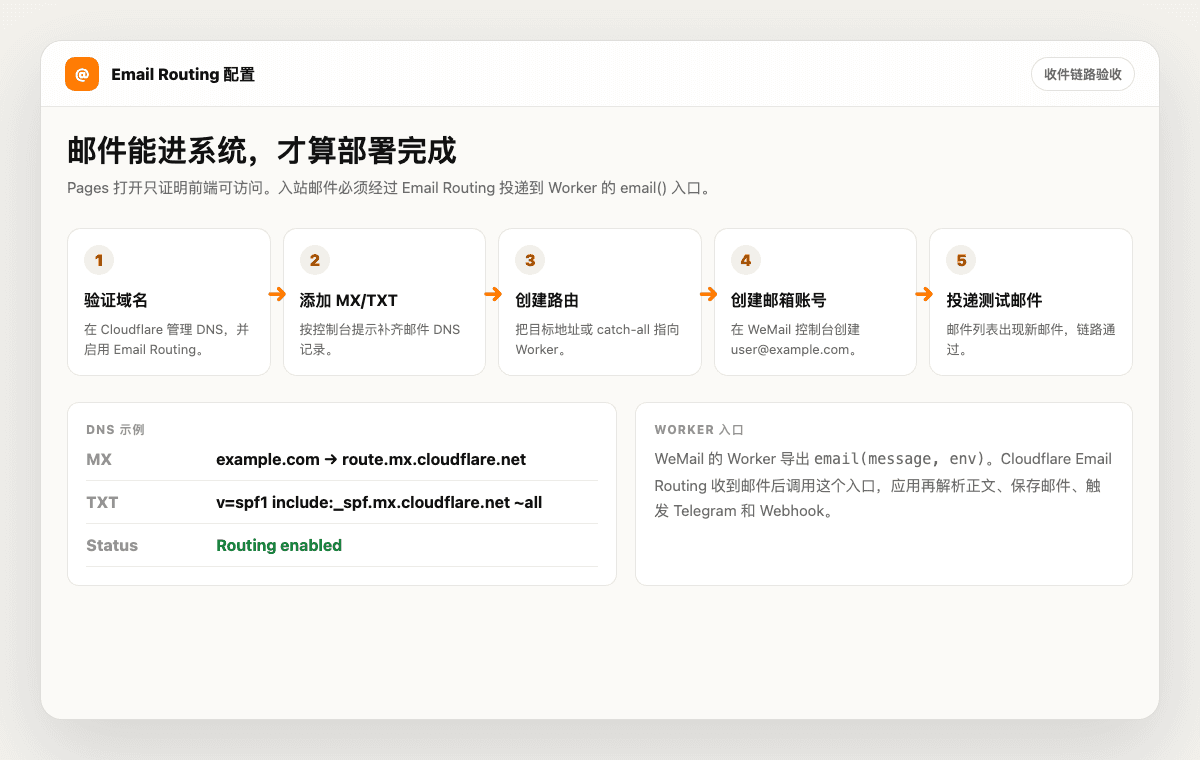
Task: Open step card 验证域名
Action: pos(169,302)
